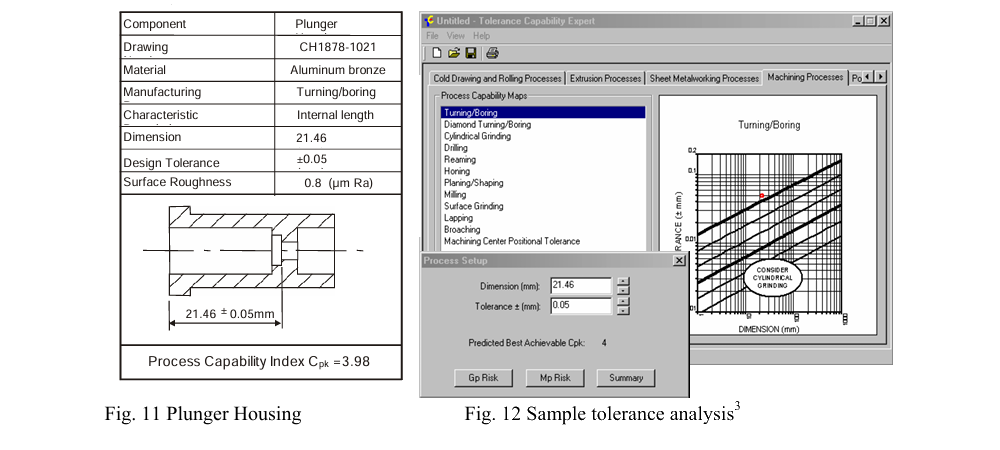Select Drilling in the process list

pyautogui.click(x=455, y=148)
